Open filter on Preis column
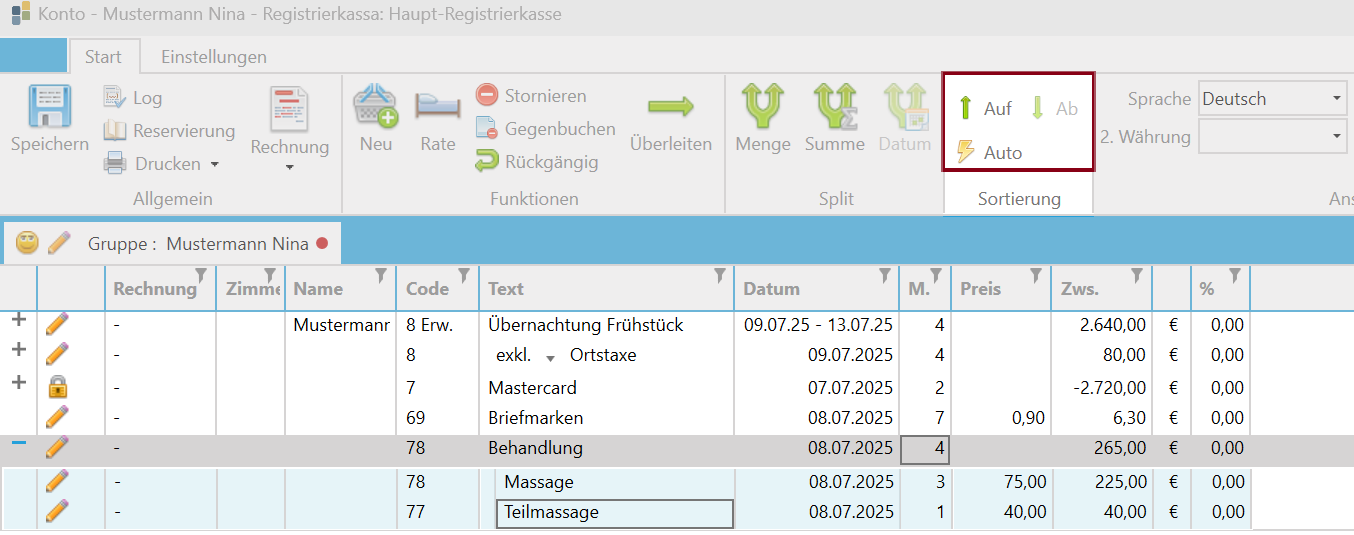This screenshot has width=1354, height=535. pyautogui.click(x=1036, y=275)
